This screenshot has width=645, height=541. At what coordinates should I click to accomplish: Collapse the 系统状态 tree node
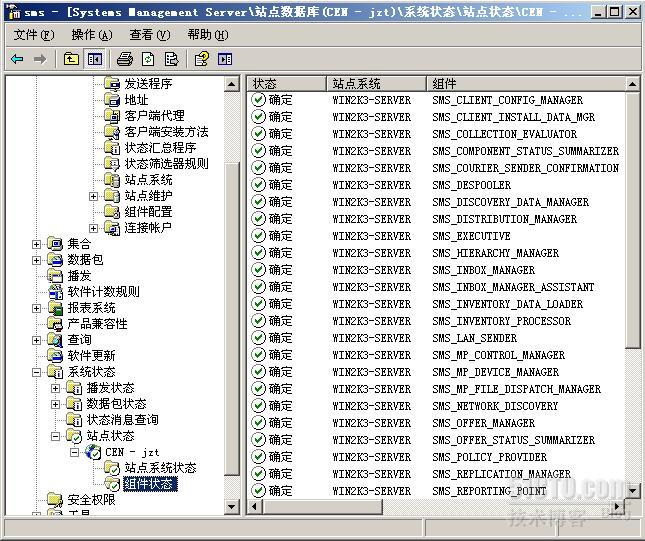click(36, 373)
